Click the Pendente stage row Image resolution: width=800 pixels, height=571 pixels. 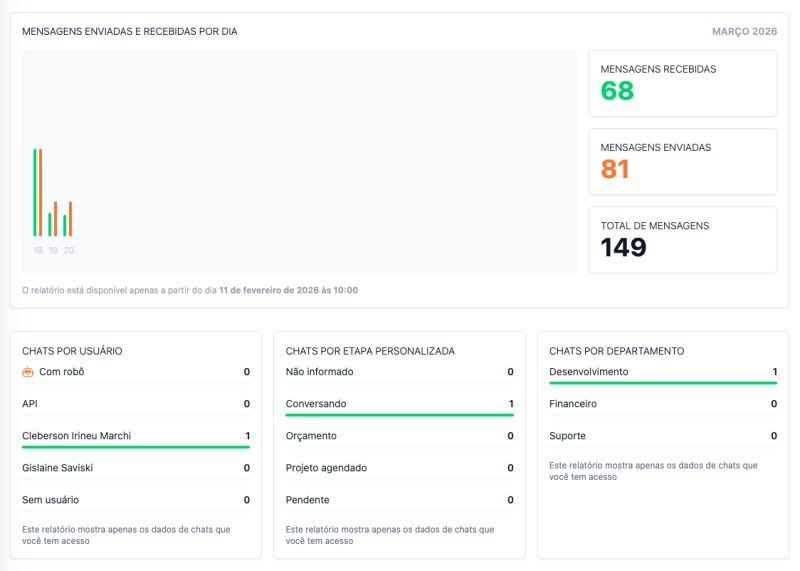(x=399, y=500)
